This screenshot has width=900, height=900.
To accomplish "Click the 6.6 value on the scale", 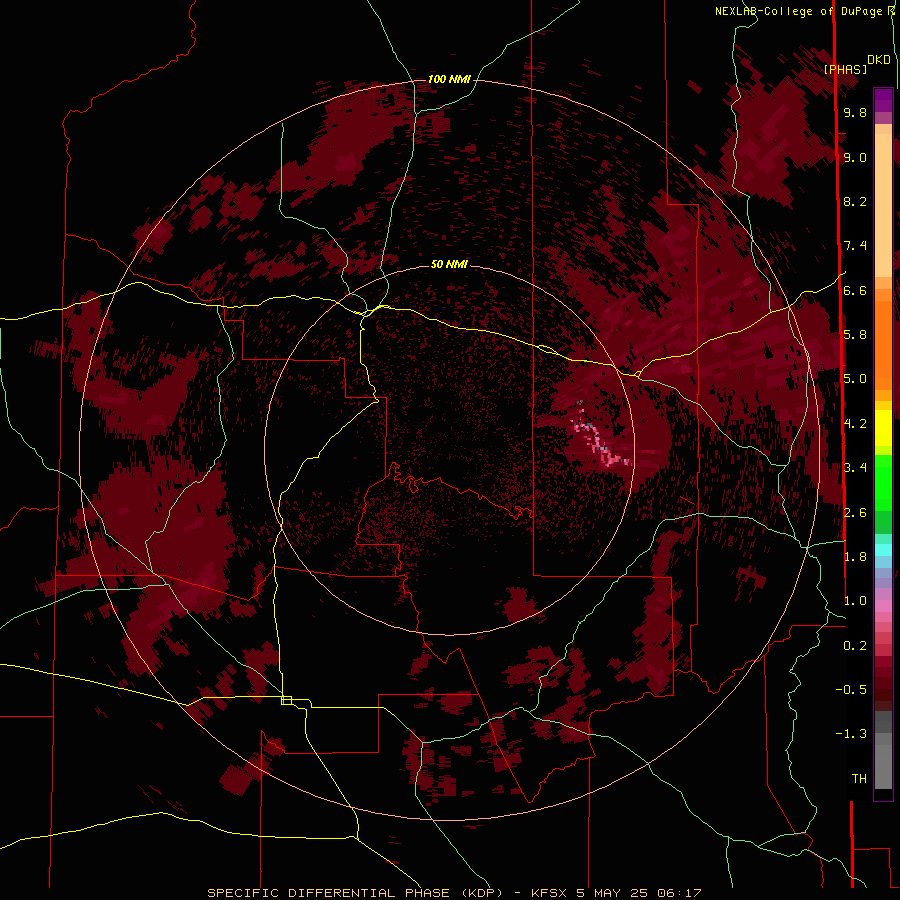I will click(x=855, y=290).
